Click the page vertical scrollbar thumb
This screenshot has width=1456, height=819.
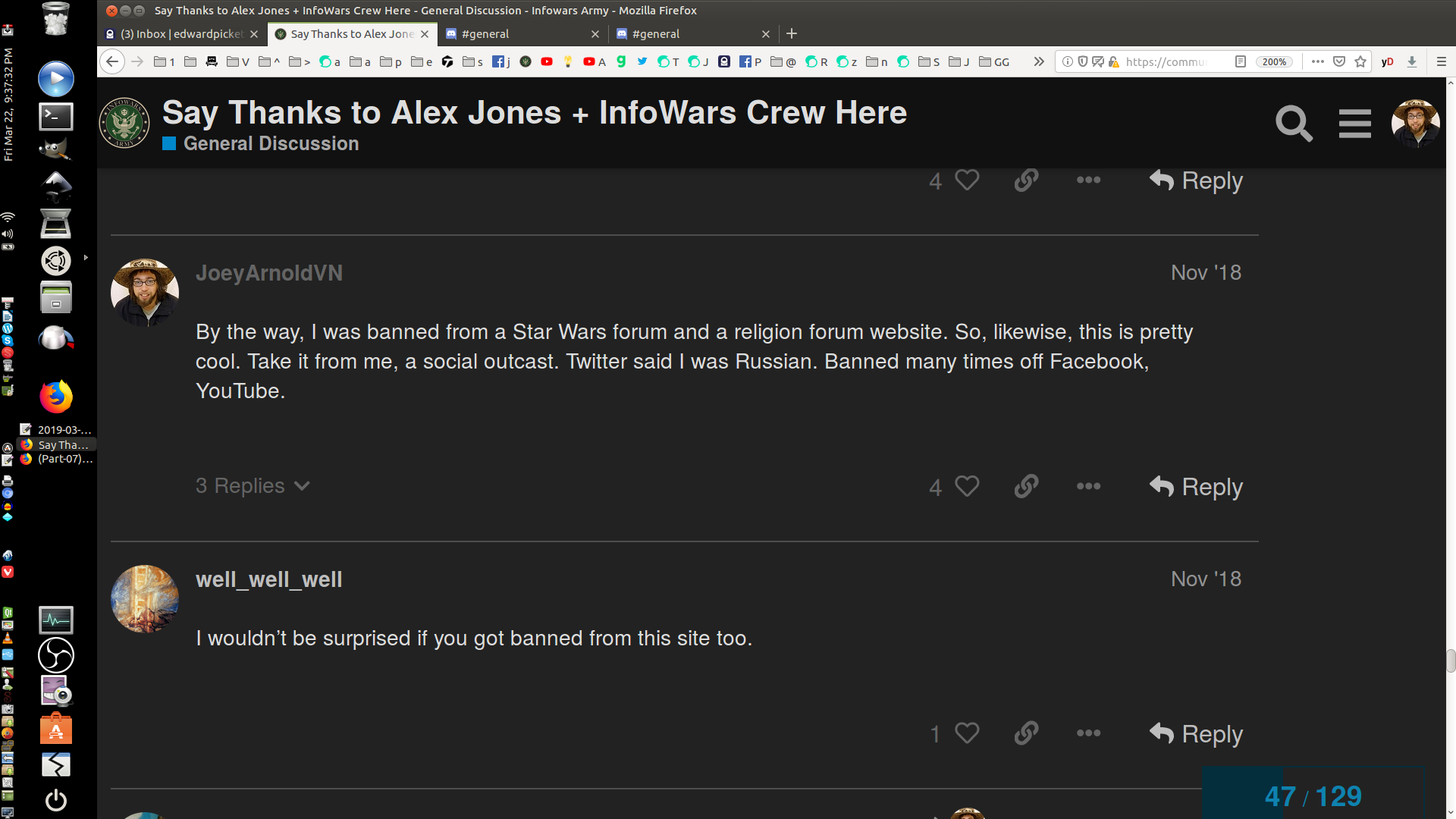(x=1451, y=661)
